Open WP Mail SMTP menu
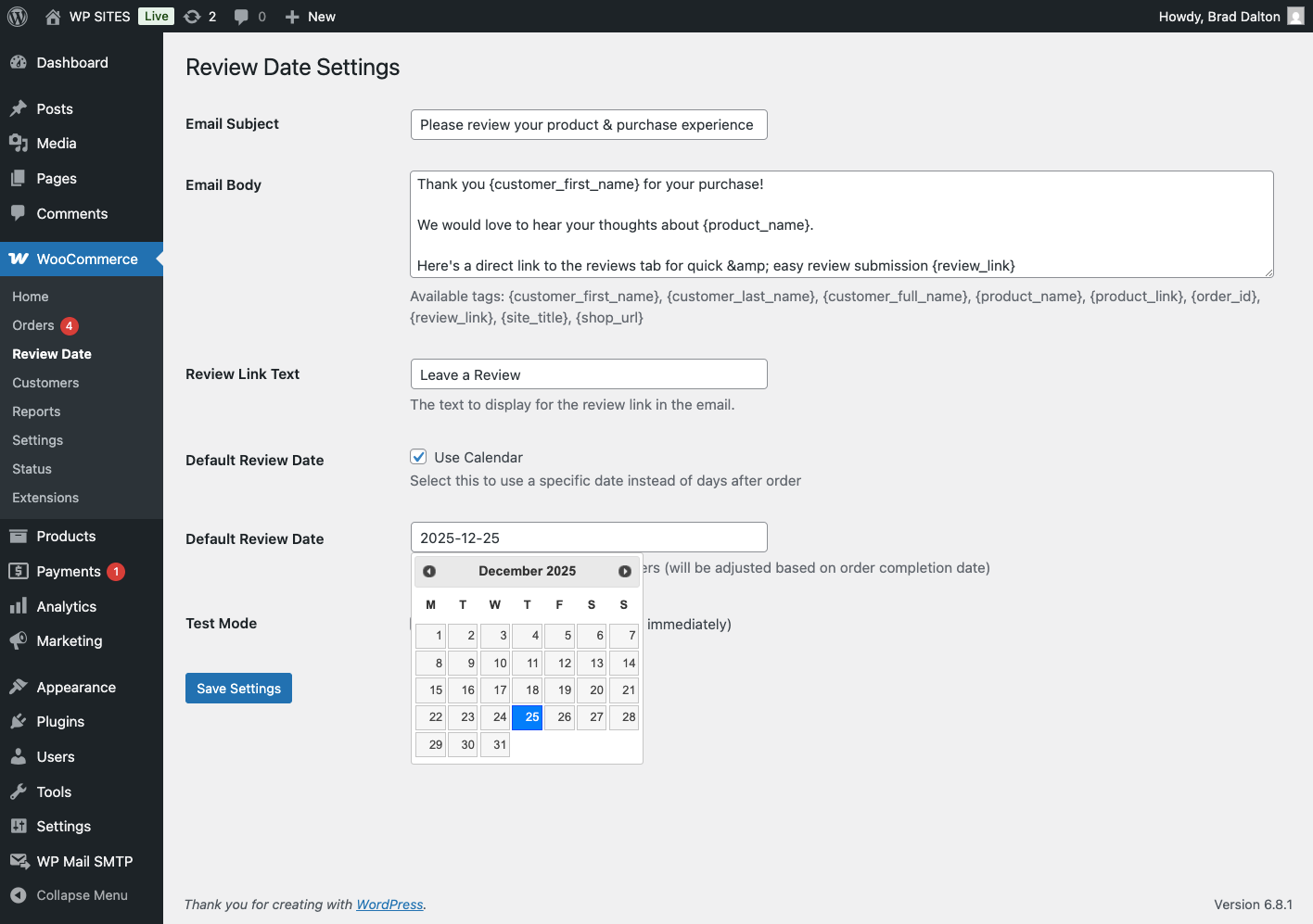 [84, 862]
